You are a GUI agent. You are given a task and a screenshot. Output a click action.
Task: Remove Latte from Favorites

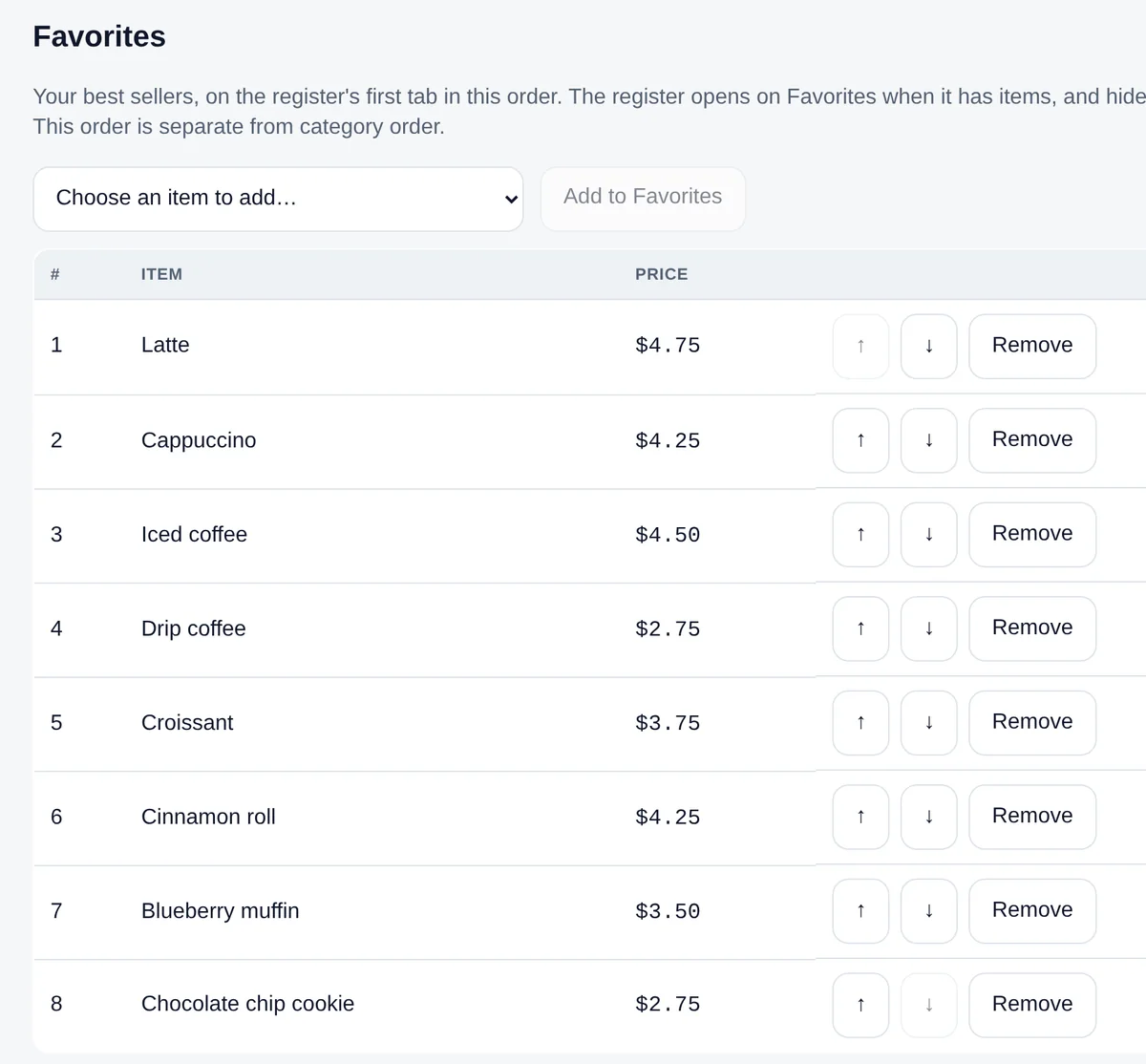(1032, 346)
